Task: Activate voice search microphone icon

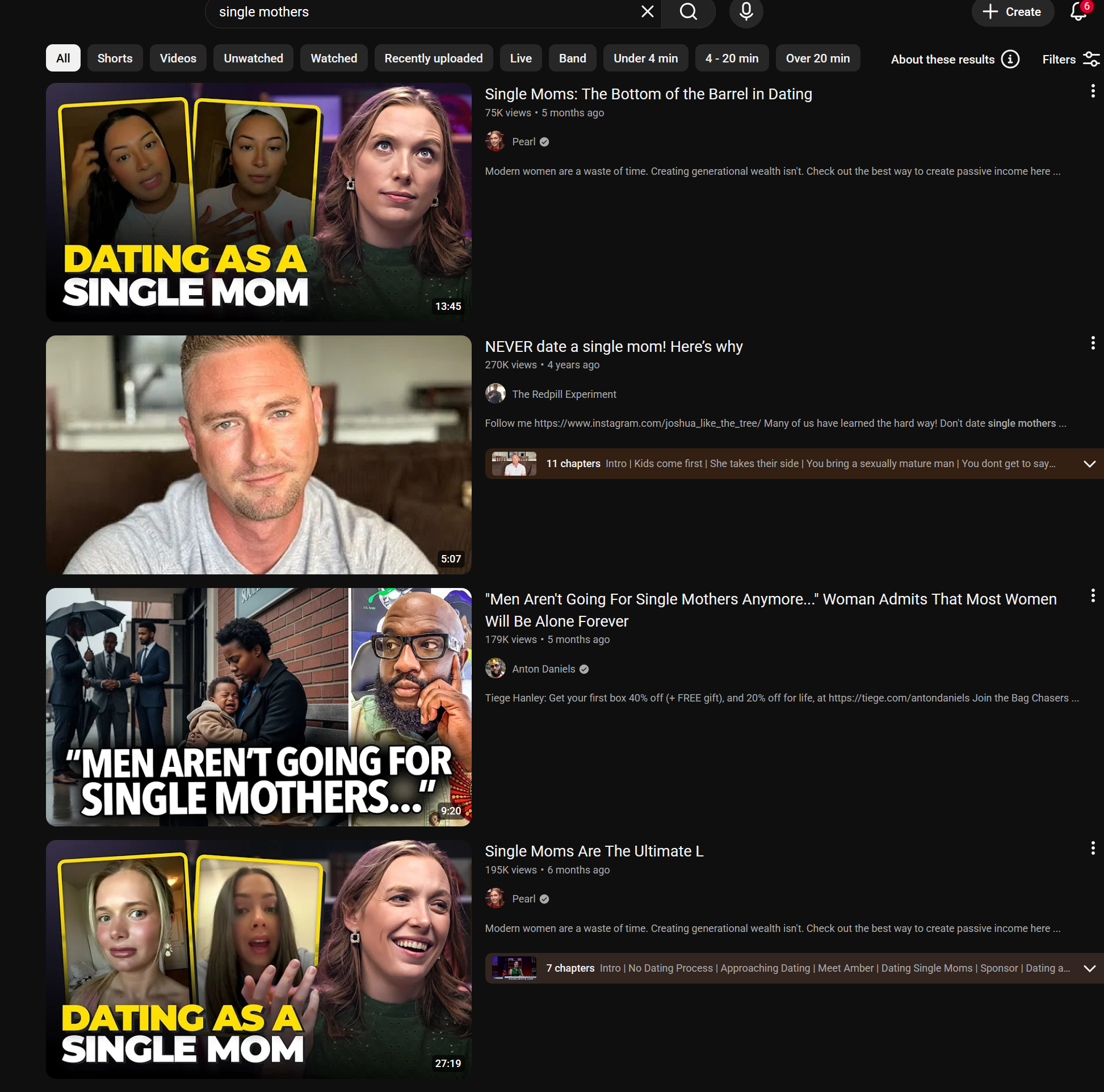Action: [746, 11]
